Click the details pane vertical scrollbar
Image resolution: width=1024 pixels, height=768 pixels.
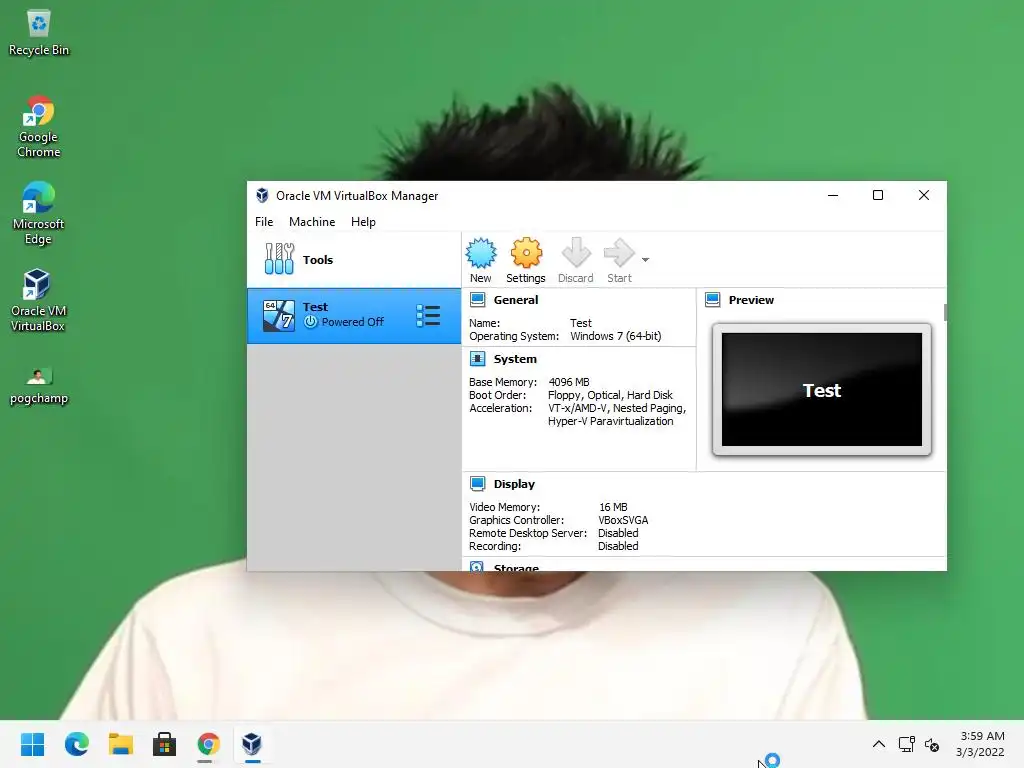coord(945,312)
